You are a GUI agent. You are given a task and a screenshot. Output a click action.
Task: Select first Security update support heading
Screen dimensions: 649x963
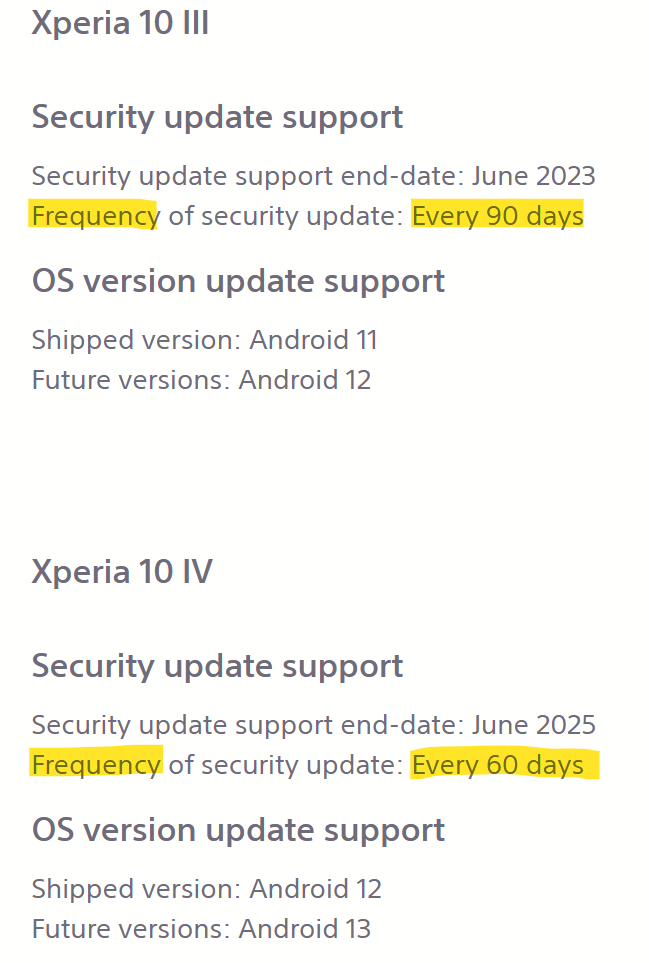tap(217, 117)
